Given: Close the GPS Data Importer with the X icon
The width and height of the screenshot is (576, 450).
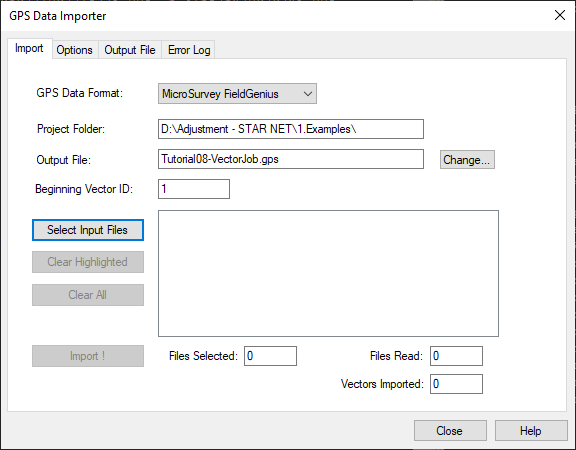Looking at the screenshot, I should pyautogui.click(x=560, y=15).
